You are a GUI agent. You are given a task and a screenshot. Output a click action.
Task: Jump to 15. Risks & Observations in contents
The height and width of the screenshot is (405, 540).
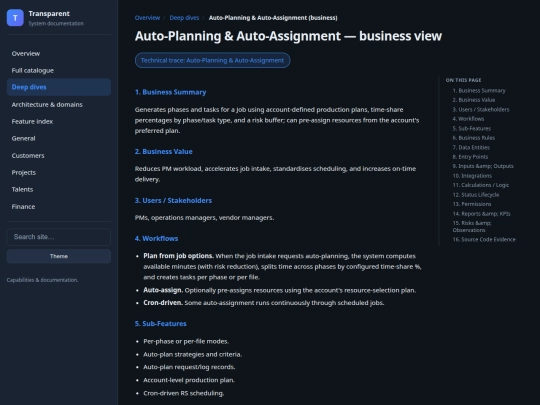(x=472, y=227)
